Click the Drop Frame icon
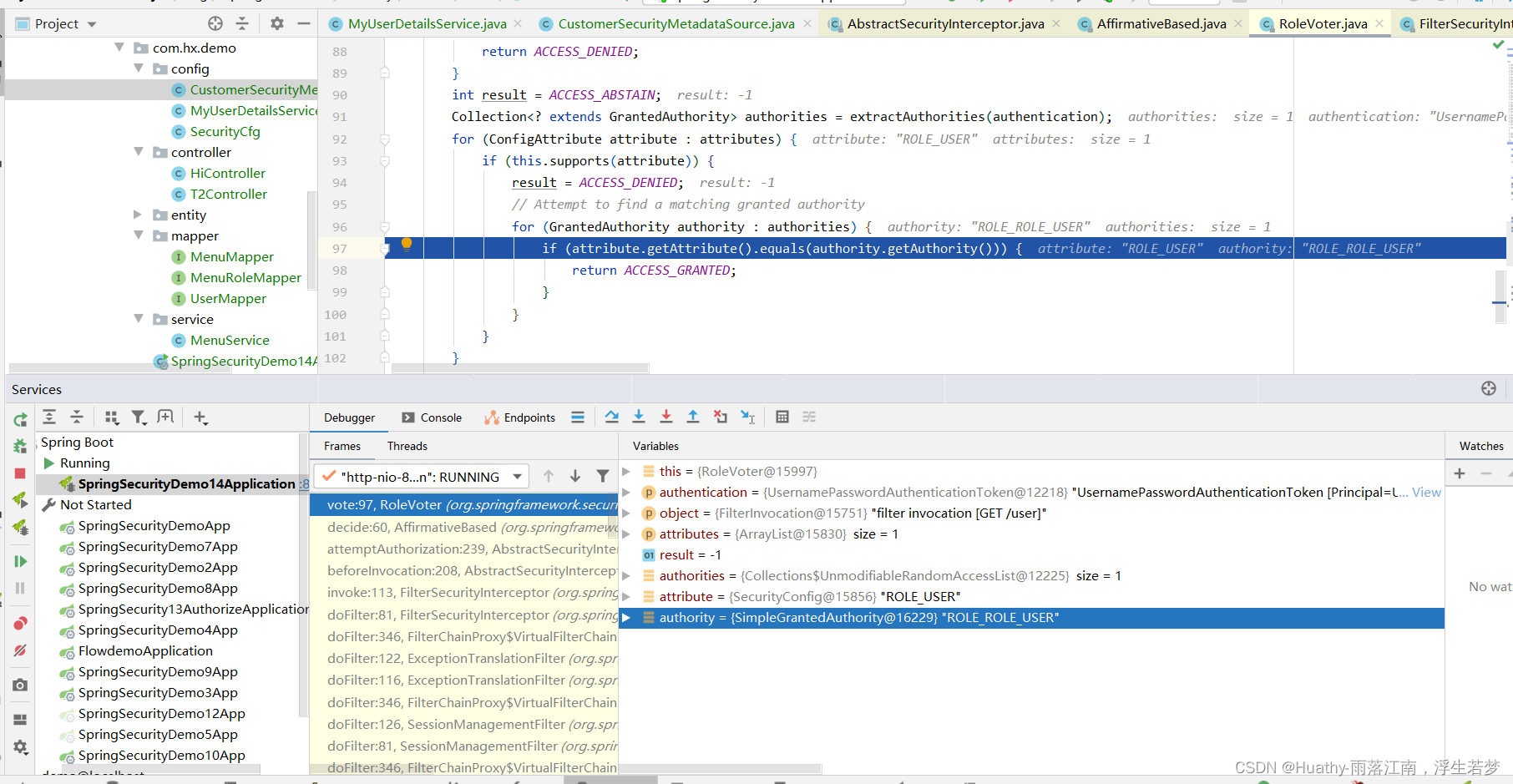 pyautogui.click(x=721, y=417)
